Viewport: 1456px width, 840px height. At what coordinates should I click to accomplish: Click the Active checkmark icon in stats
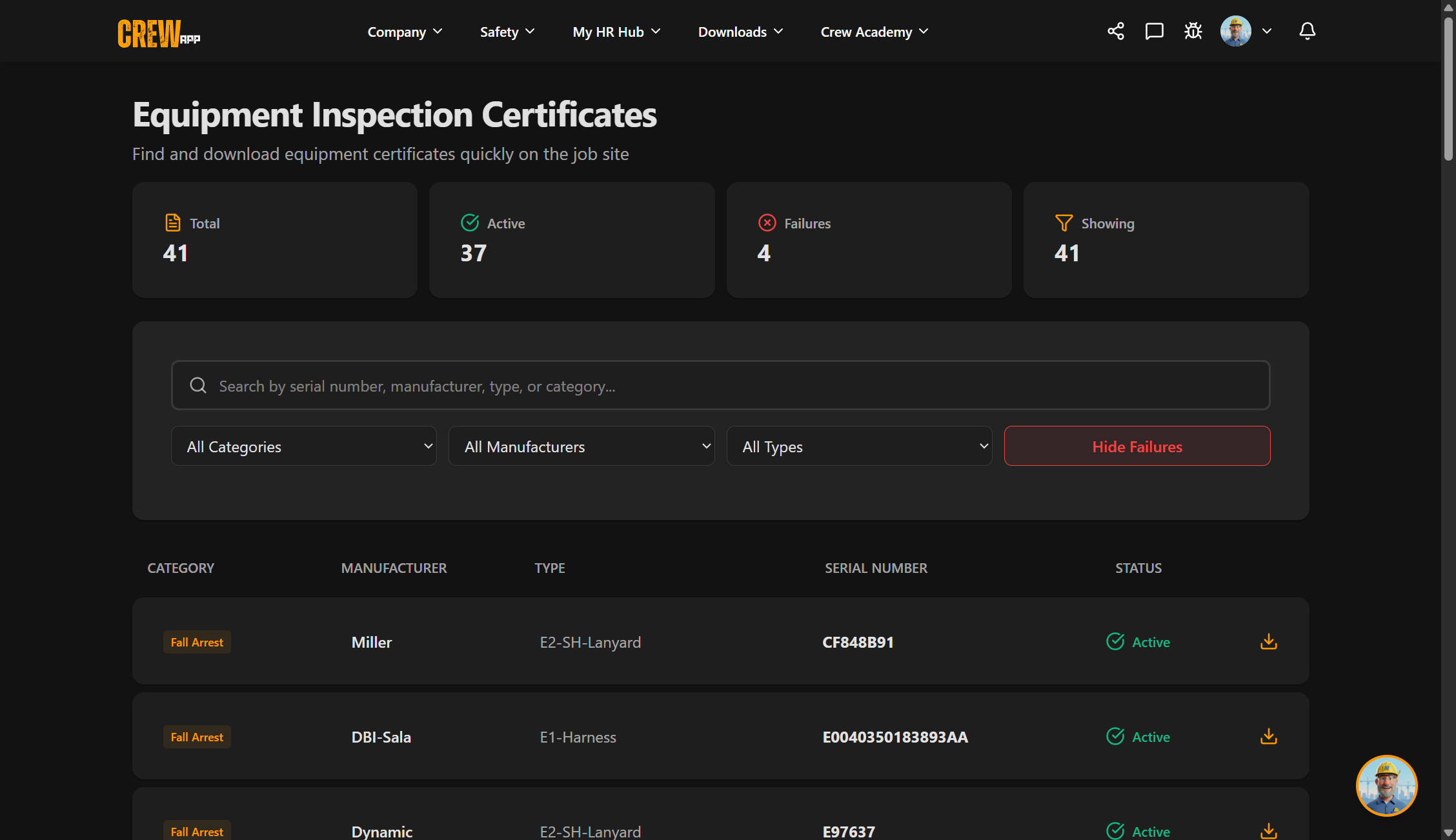(x=470, y=223)
